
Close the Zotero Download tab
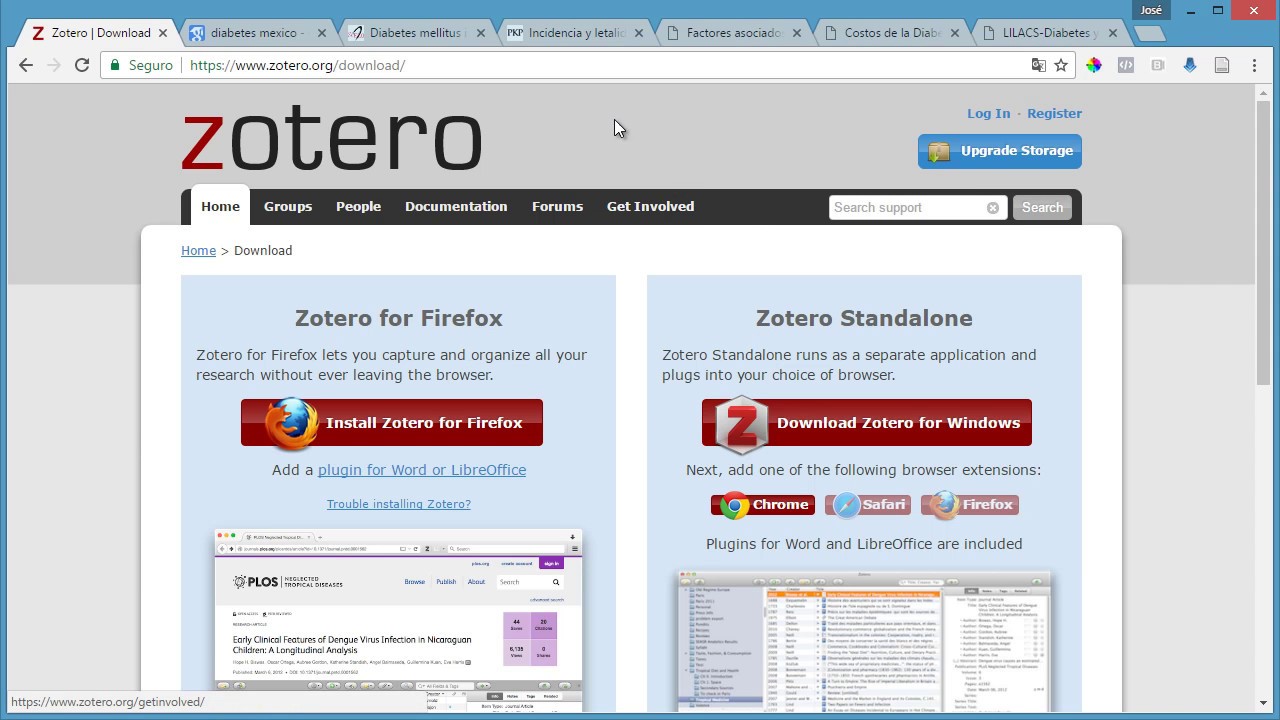[x=163, y=33]
